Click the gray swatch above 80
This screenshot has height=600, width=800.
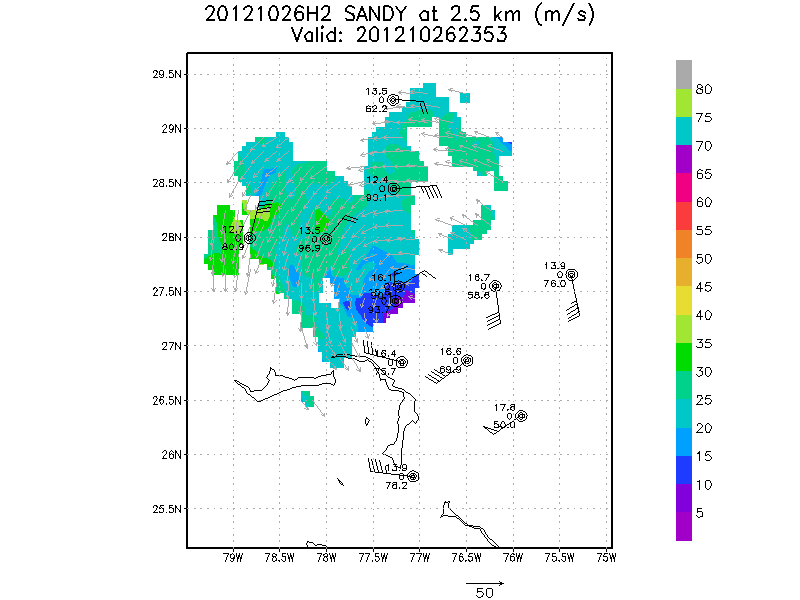[x=684, y=74]
